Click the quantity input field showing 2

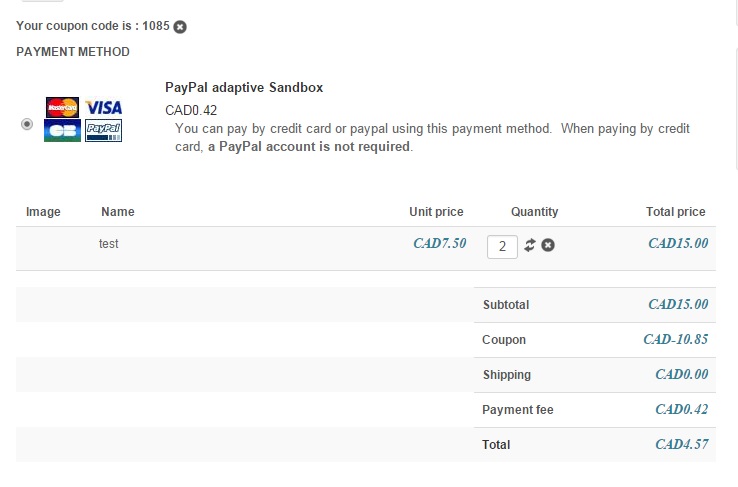502,246
